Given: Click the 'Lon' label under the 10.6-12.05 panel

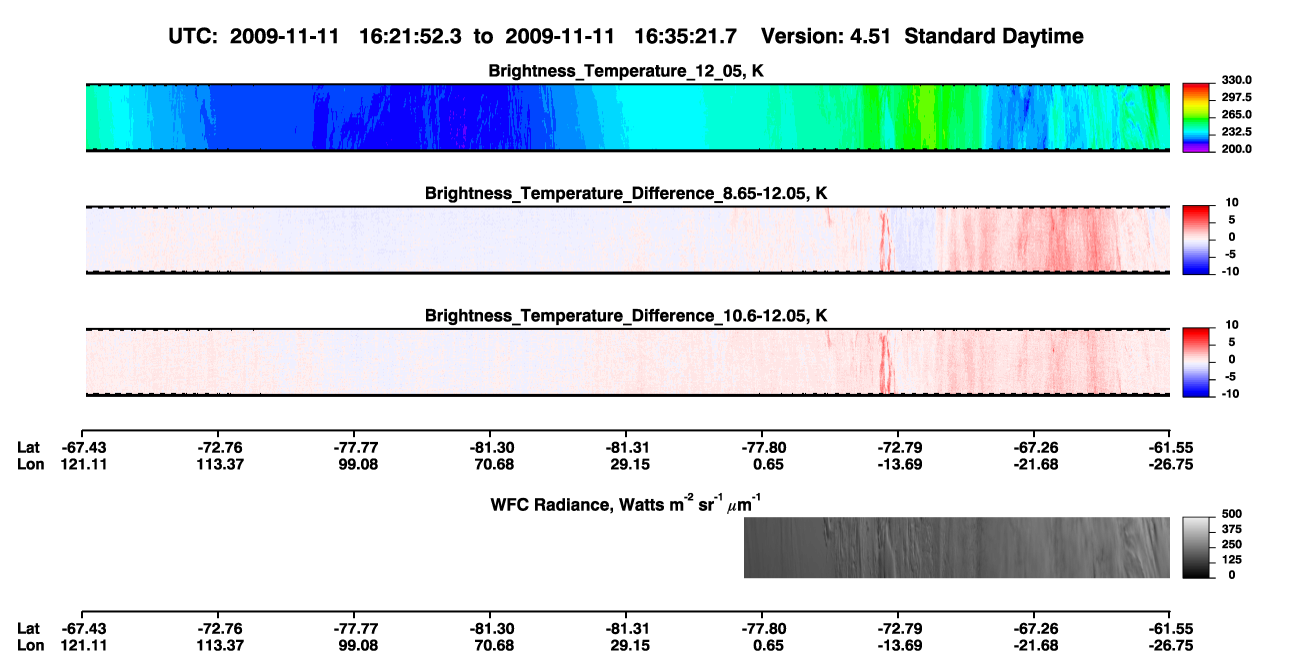Looking at the screenshot, I should (31, 464).
